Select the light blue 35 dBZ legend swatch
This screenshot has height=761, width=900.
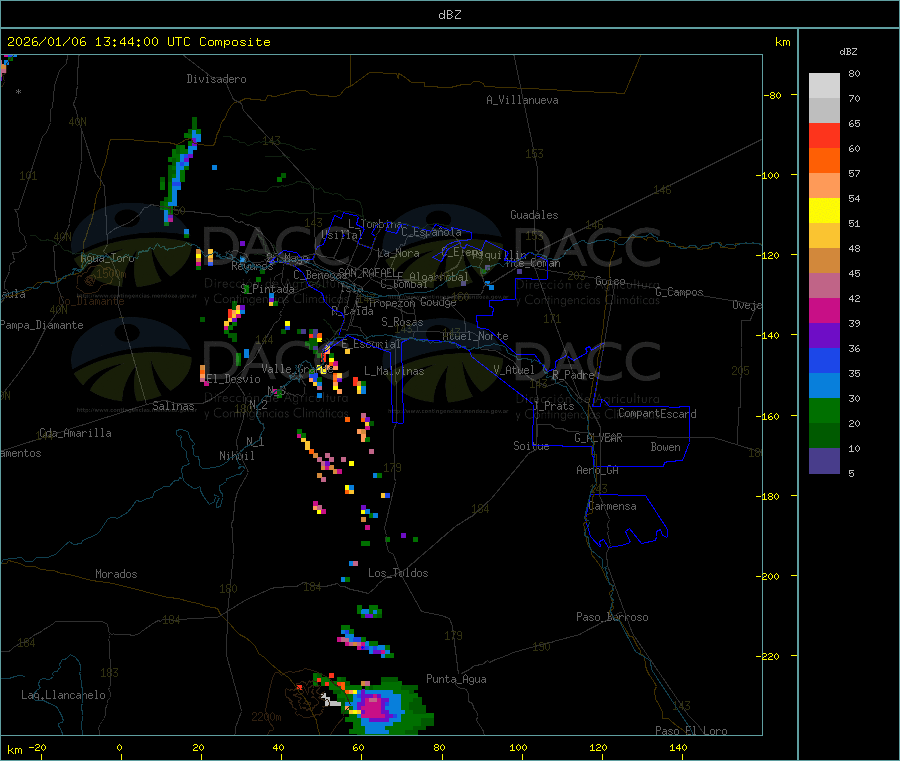click(x=824, y=386)
